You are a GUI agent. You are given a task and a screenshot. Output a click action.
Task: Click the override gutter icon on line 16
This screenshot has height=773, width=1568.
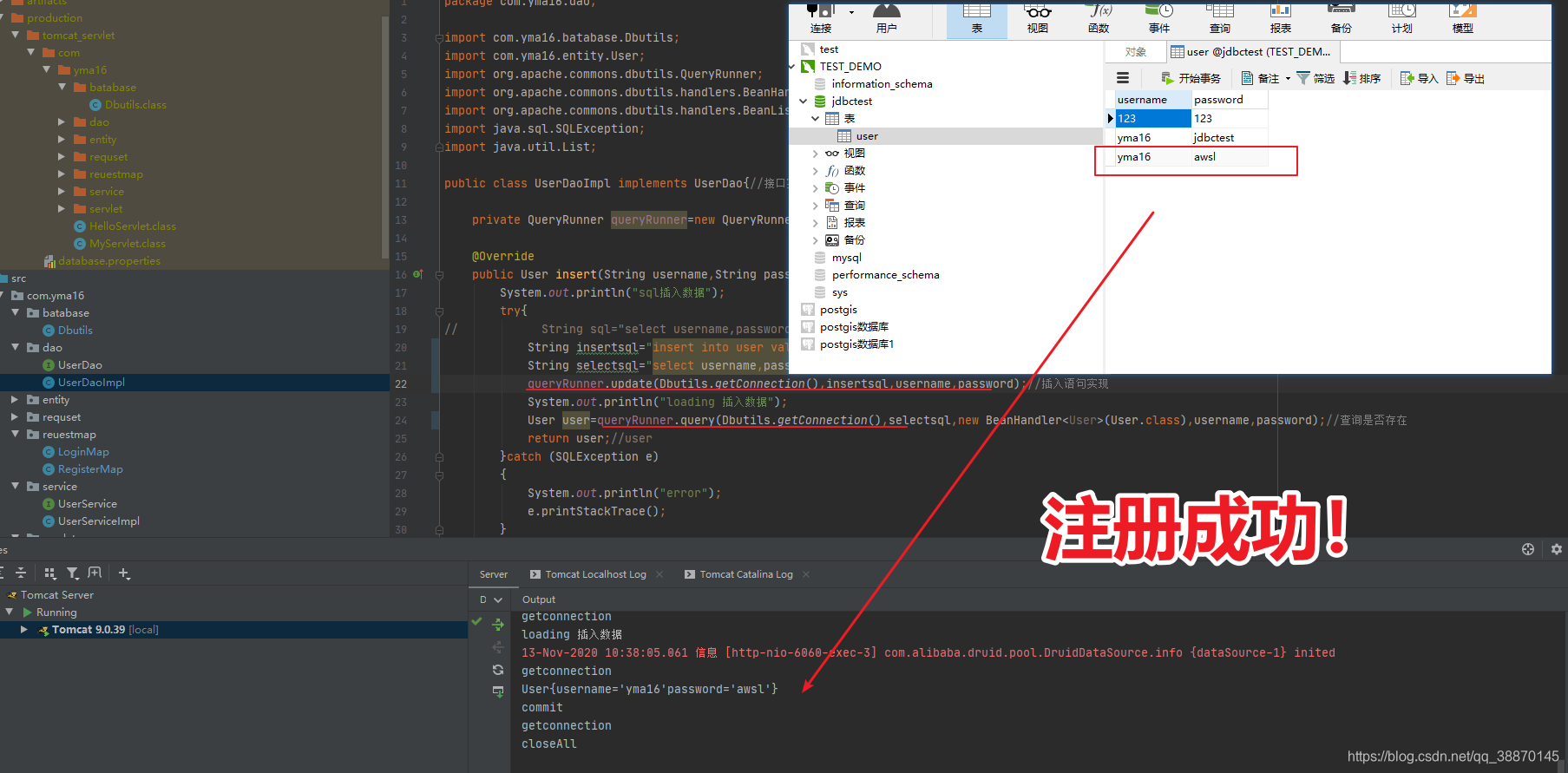[x=417, y=274]
